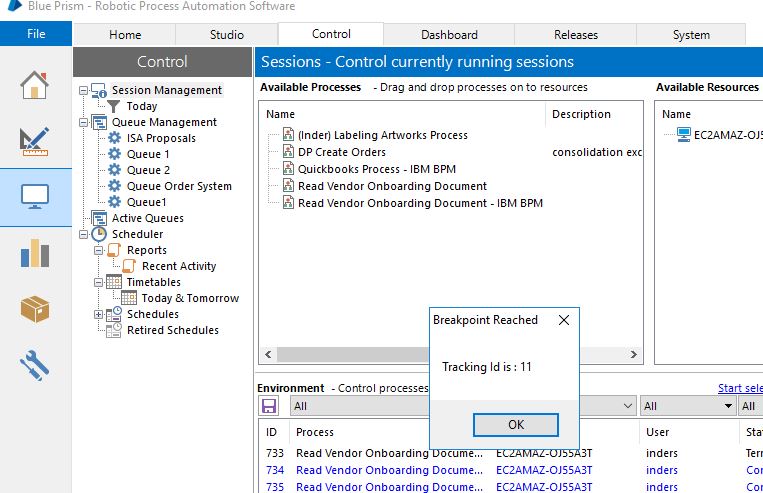Click the Recent Activity scroll icon
This screenshot has height=493, width=763.
click(x=129, y=266)
